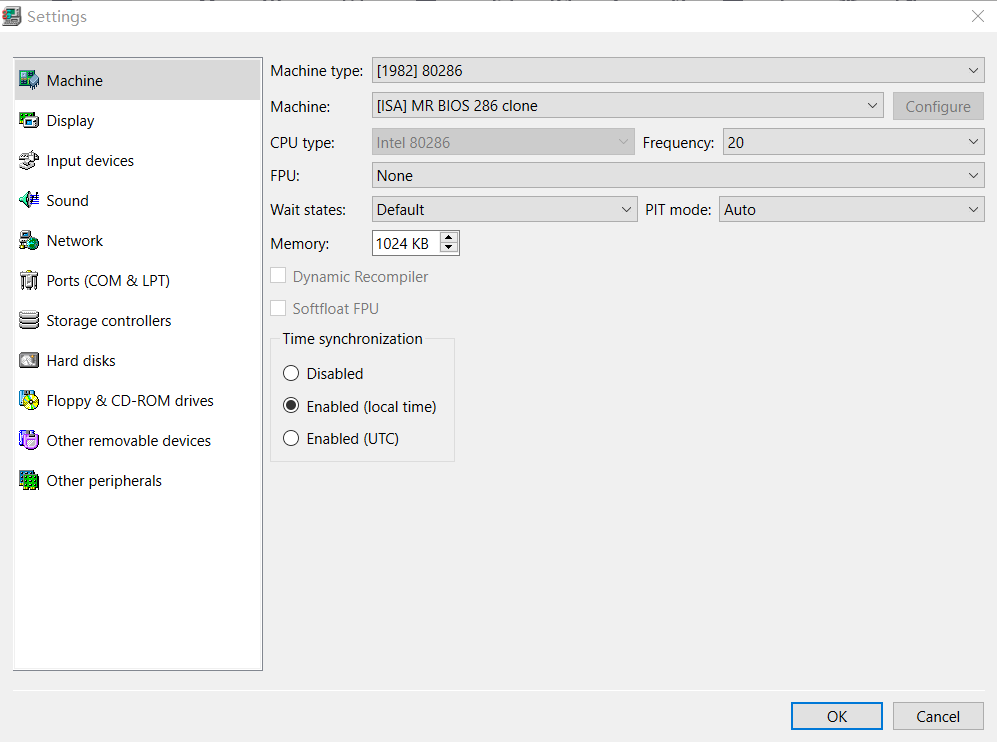This screenshot has width=997, height=742.
Task: Open the Machine model dropdown
Action: (x=628, y=106)
